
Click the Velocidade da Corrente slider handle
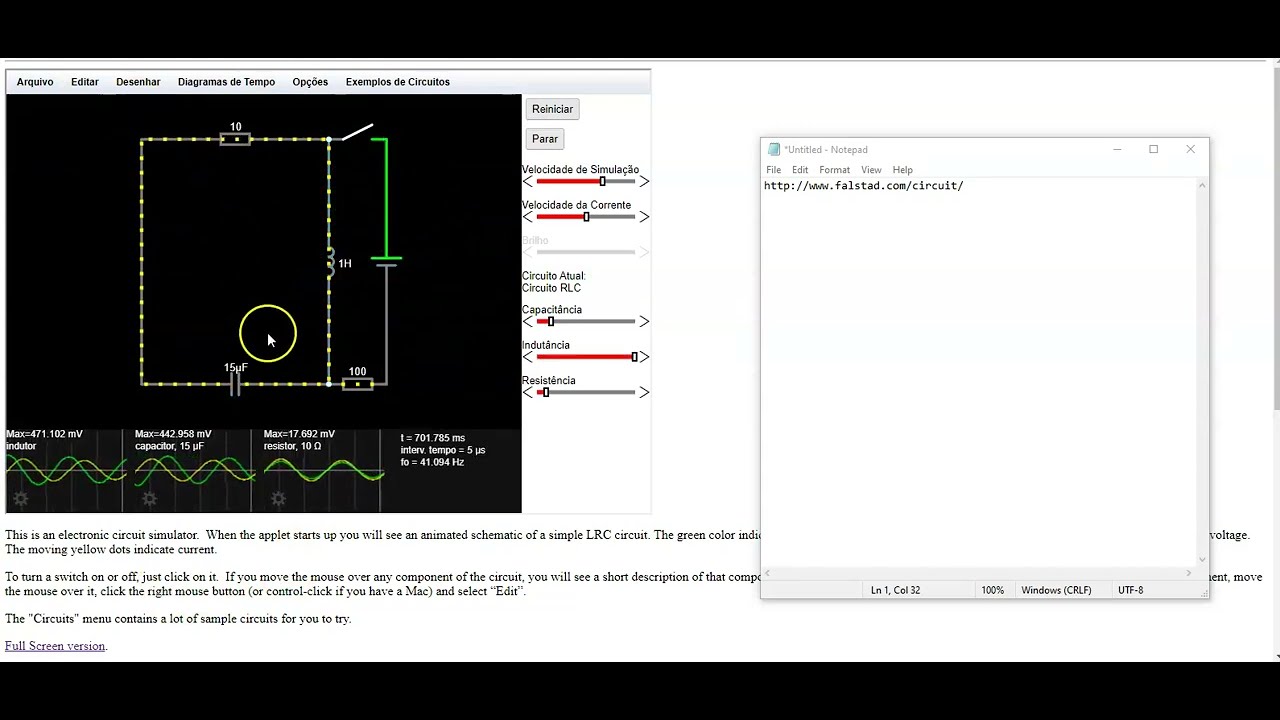(x=586, y=217)
